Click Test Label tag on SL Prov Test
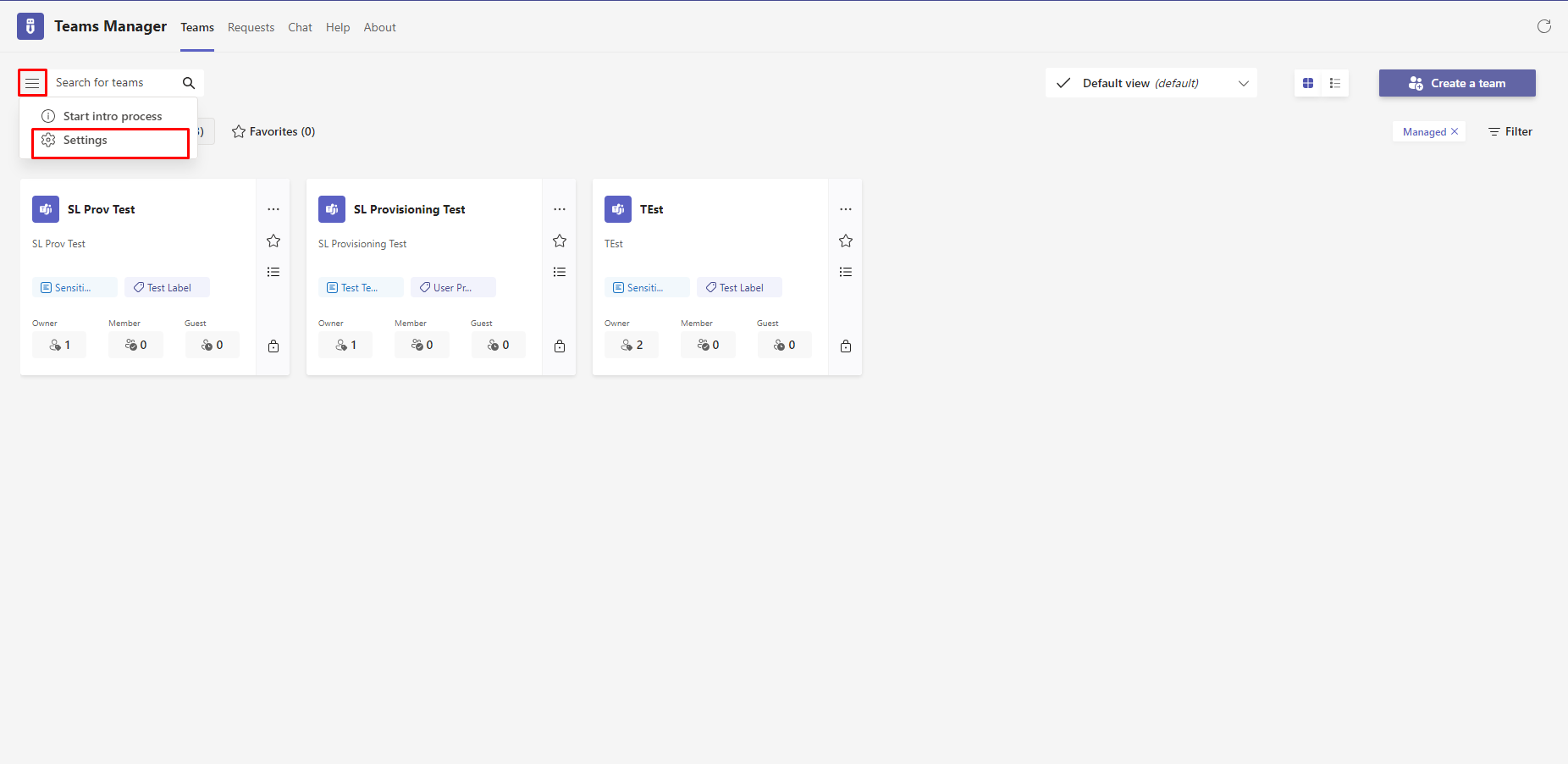This screenshot has height=764, width=1568. click(167, 287)
